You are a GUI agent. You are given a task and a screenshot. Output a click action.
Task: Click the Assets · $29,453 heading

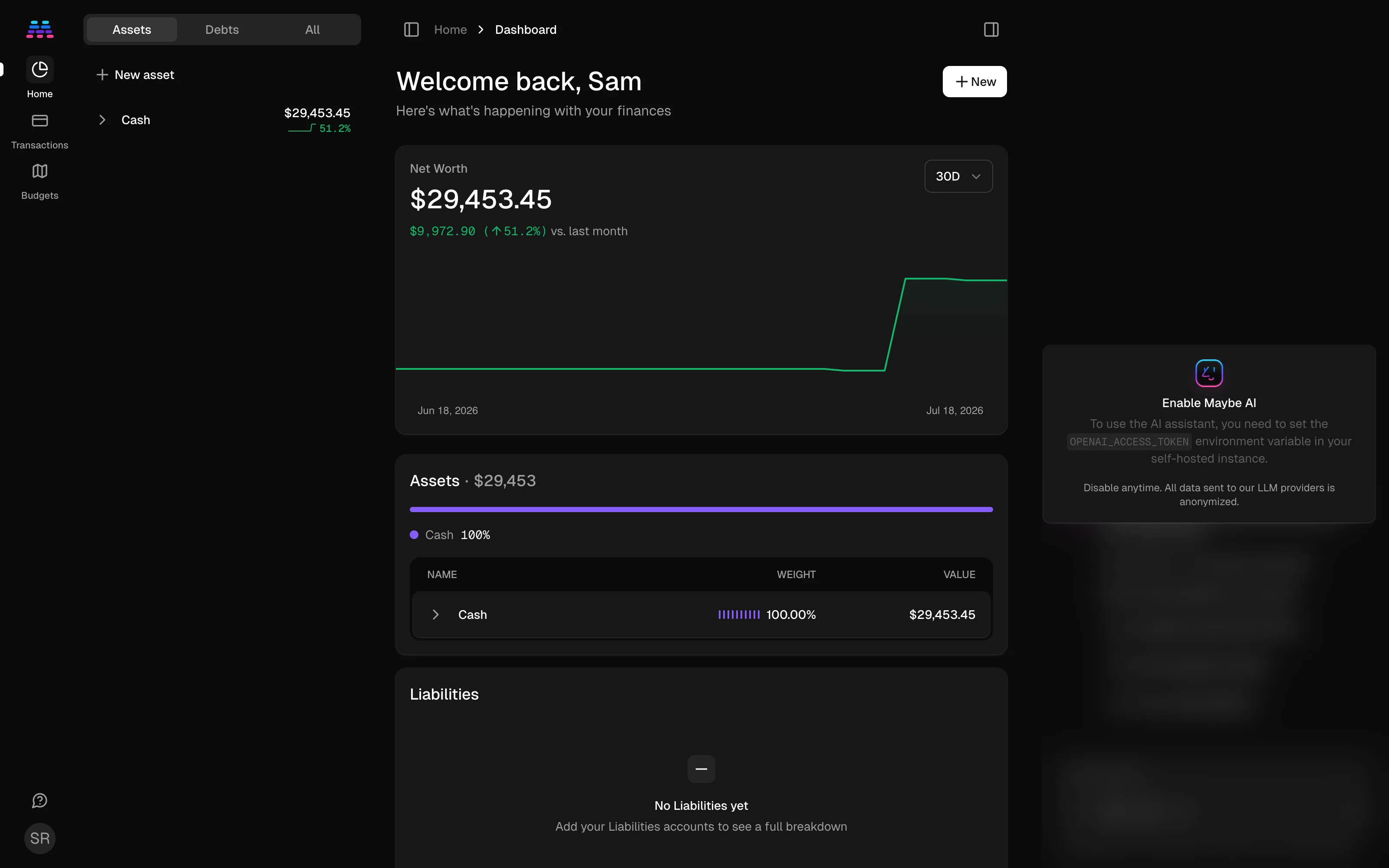tap(472, 480)
